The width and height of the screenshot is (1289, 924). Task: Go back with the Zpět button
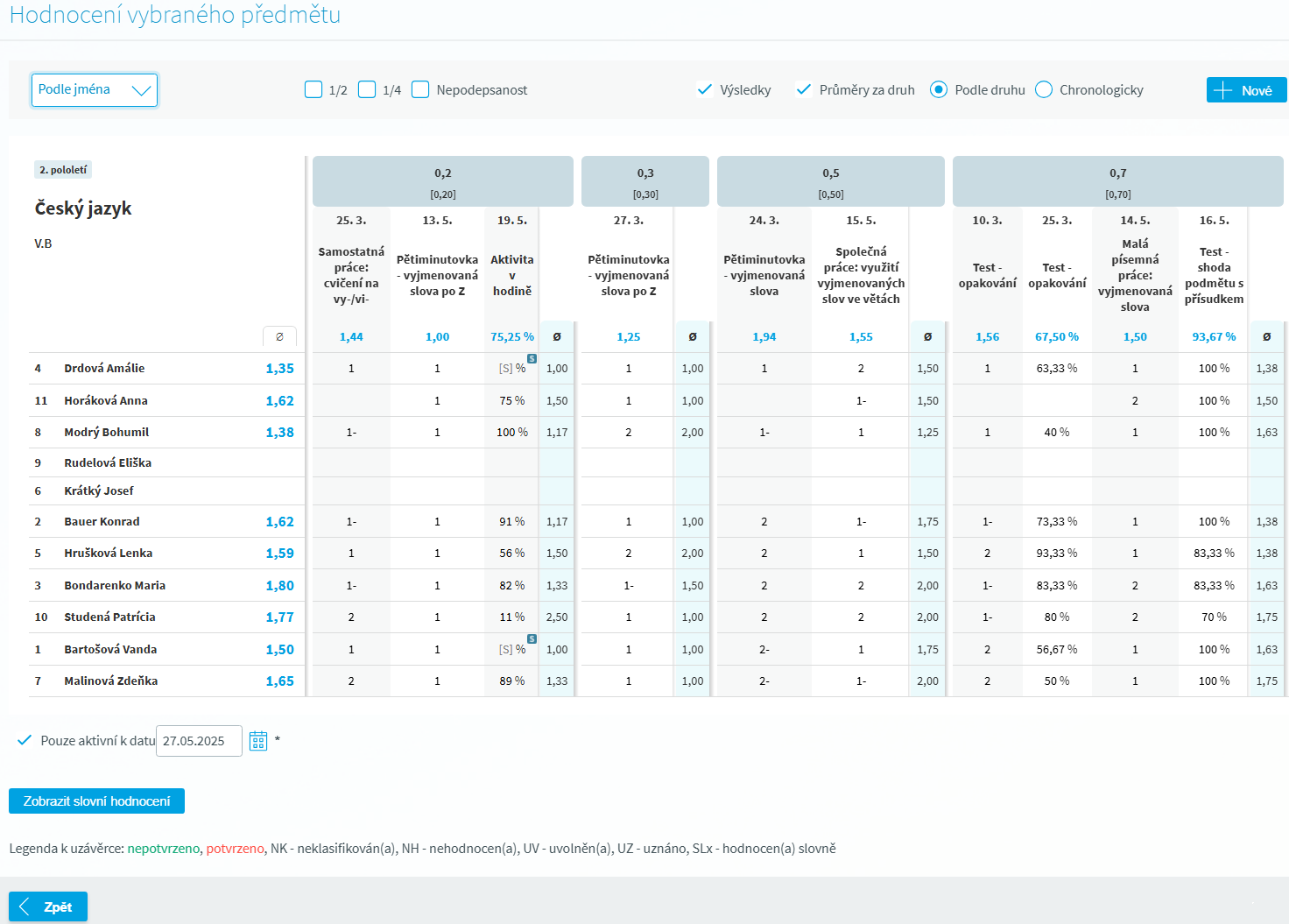48,906
